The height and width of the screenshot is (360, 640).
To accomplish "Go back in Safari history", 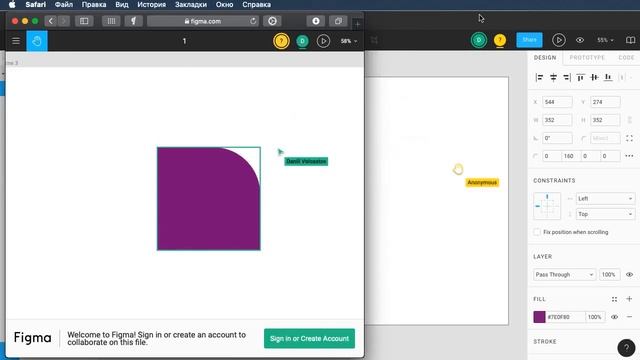I will (51, 21).
